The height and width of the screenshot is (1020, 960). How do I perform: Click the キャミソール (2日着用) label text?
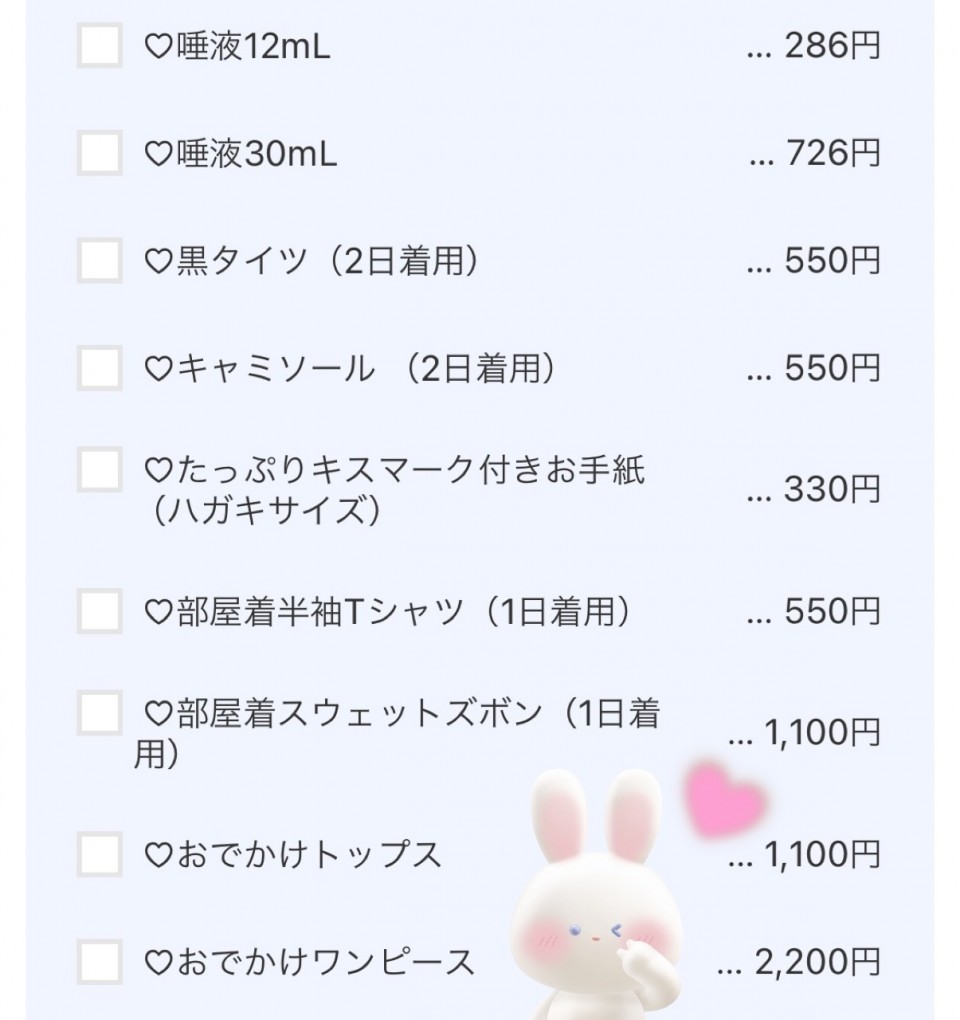365,369
